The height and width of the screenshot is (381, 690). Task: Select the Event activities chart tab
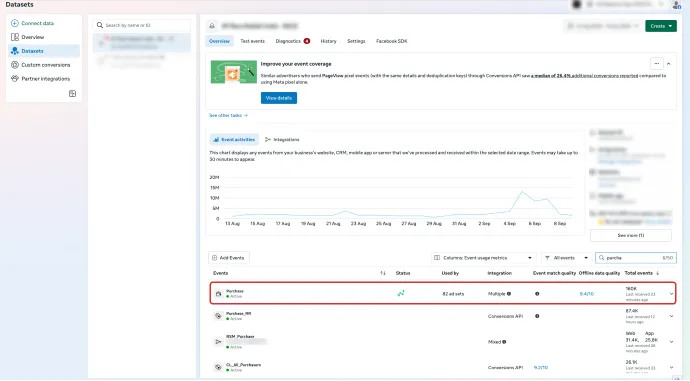click(x=234, y=139)
